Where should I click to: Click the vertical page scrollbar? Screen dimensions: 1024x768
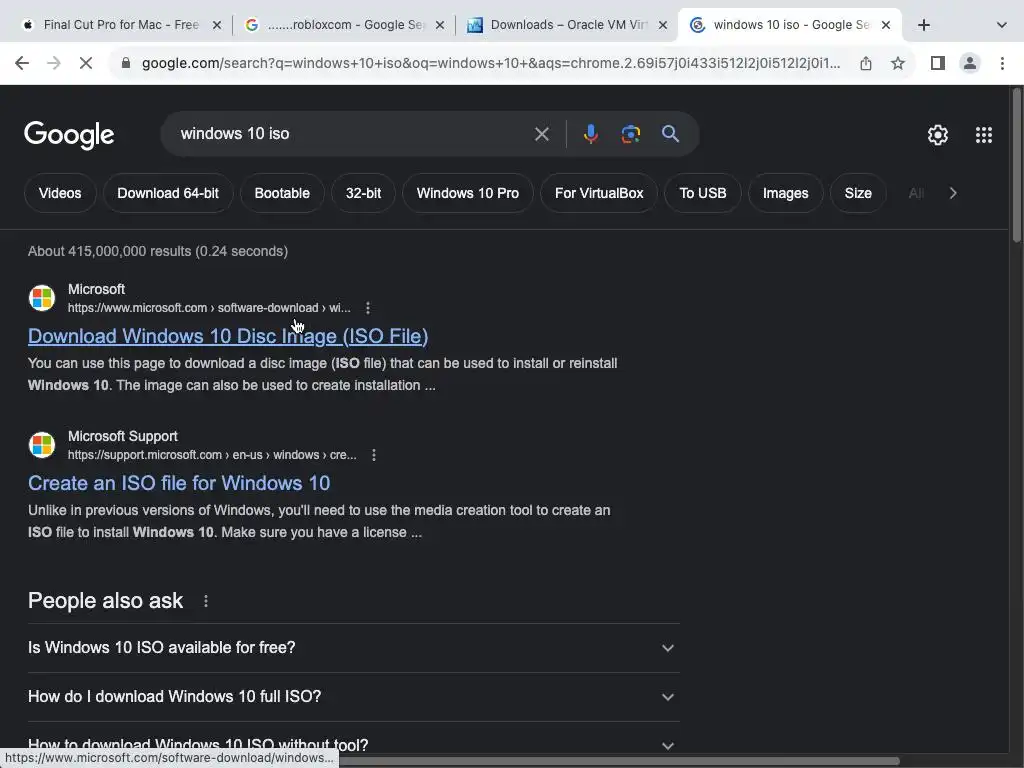click(1016, 167)
